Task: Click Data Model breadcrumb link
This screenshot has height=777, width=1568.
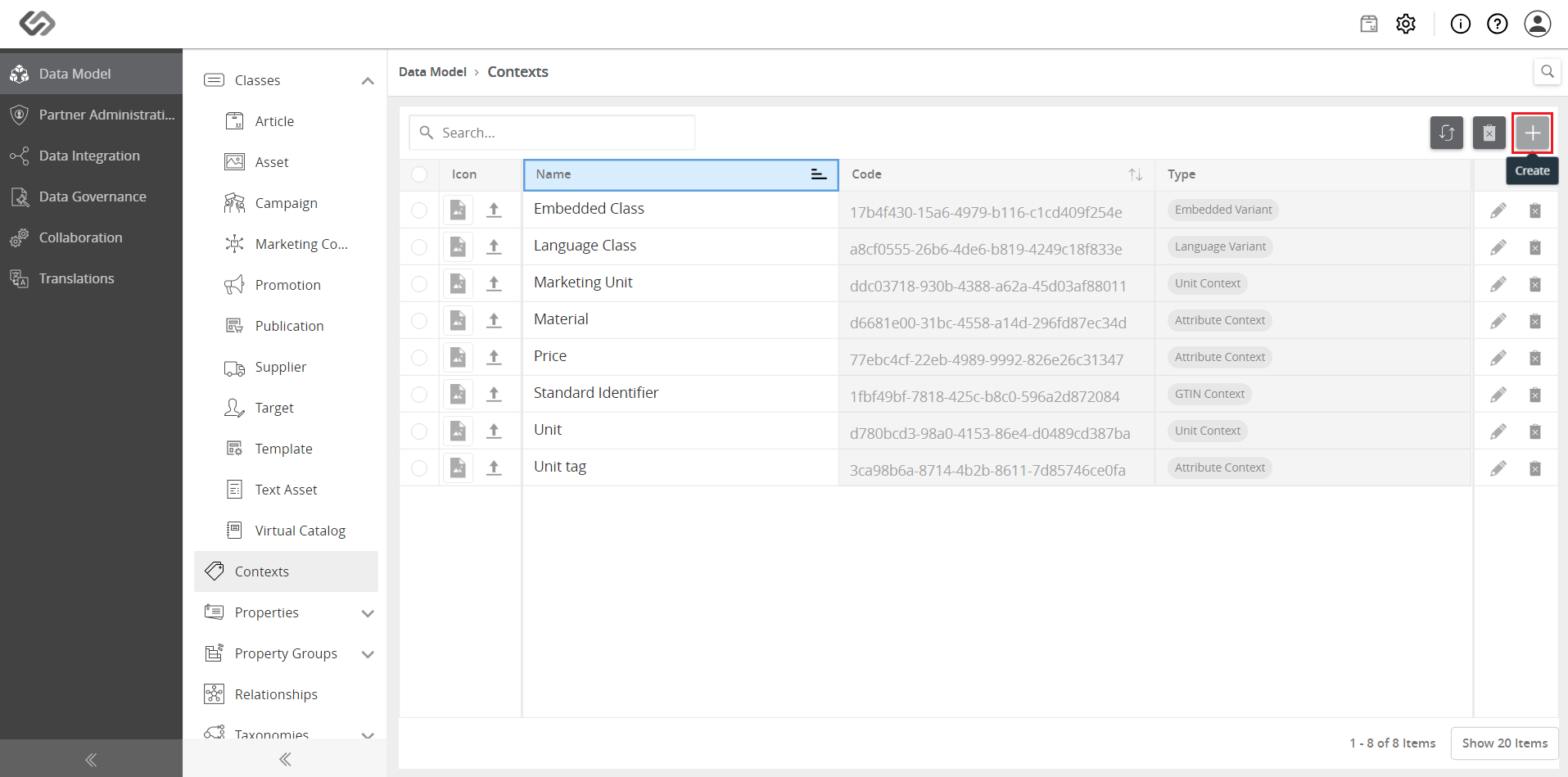Action: pyautogui.click(x=432, y=72)
